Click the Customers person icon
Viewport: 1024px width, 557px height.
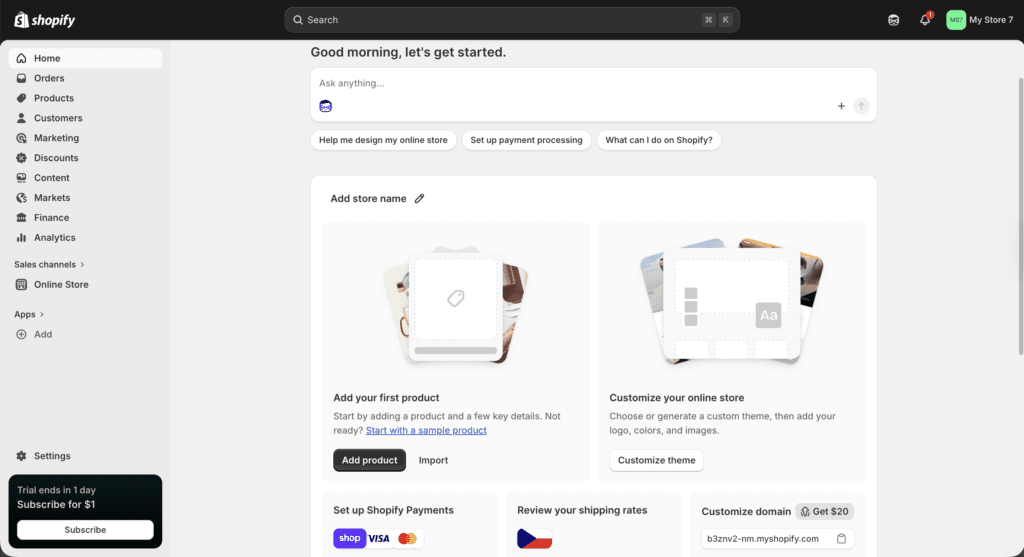tap(22, 118)
